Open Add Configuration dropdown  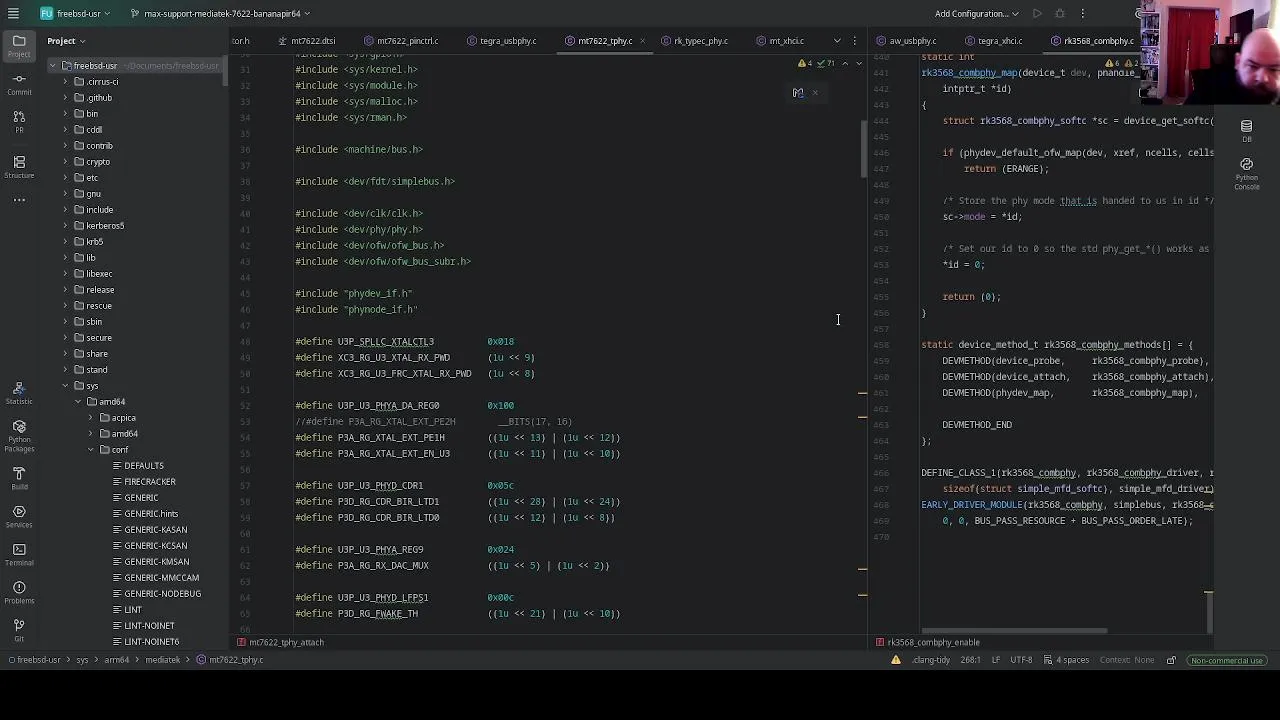[977, 14]
